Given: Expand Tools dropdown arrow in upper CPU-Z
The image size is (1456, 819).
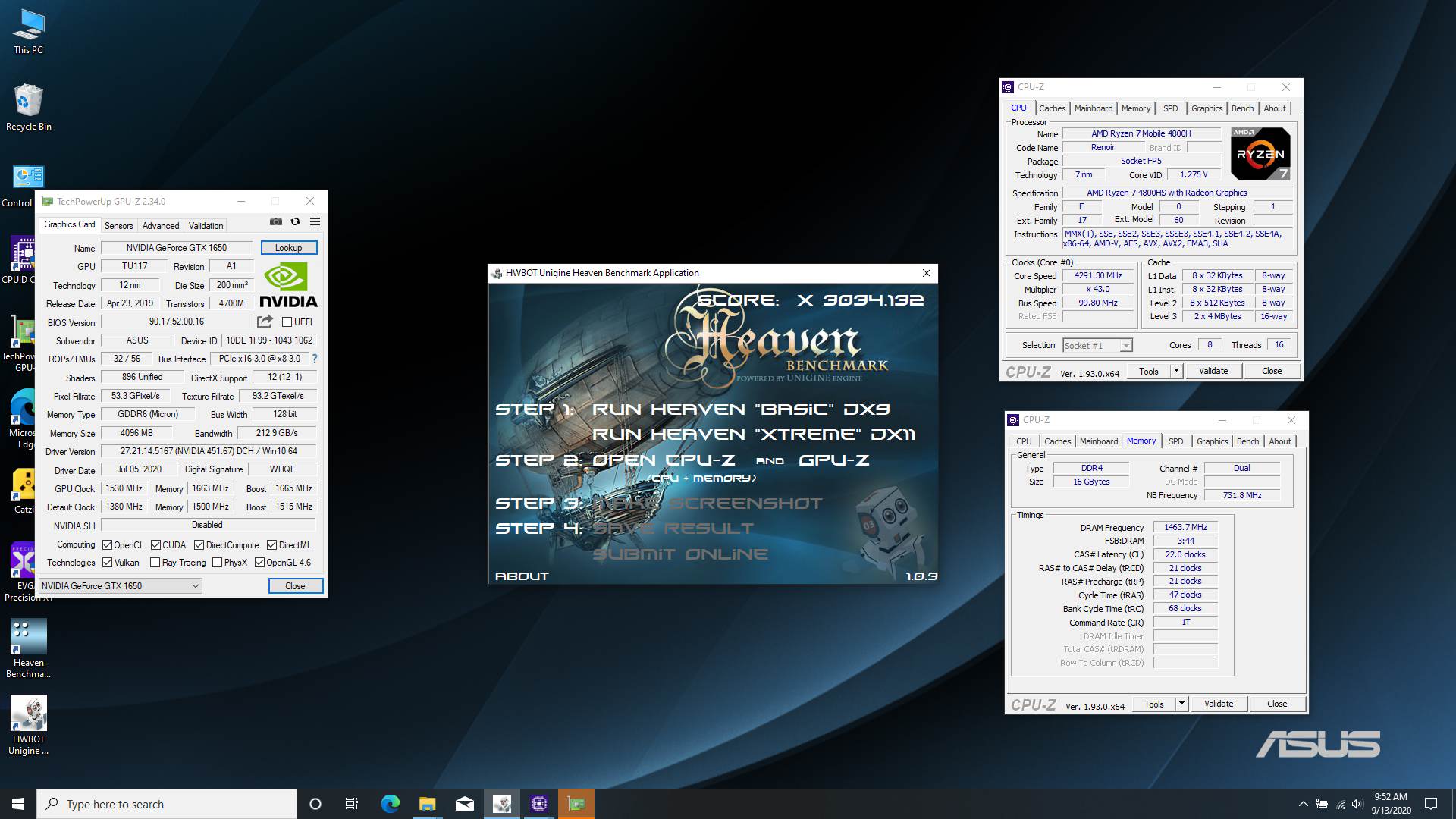Looking at the screenshot, I should (x=1177, y=371).
